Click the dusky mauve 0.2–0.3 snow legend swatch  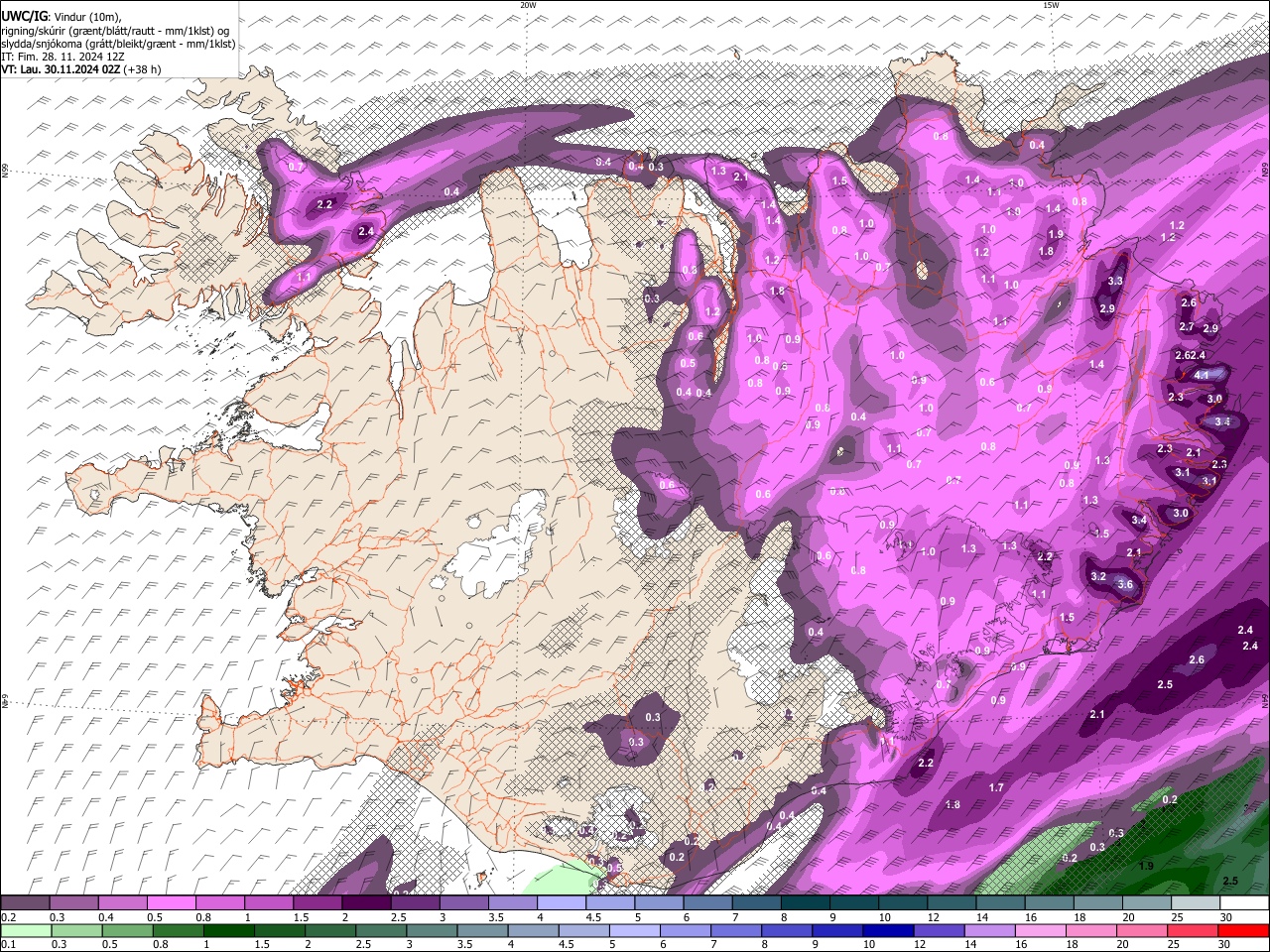coord(25,902)
